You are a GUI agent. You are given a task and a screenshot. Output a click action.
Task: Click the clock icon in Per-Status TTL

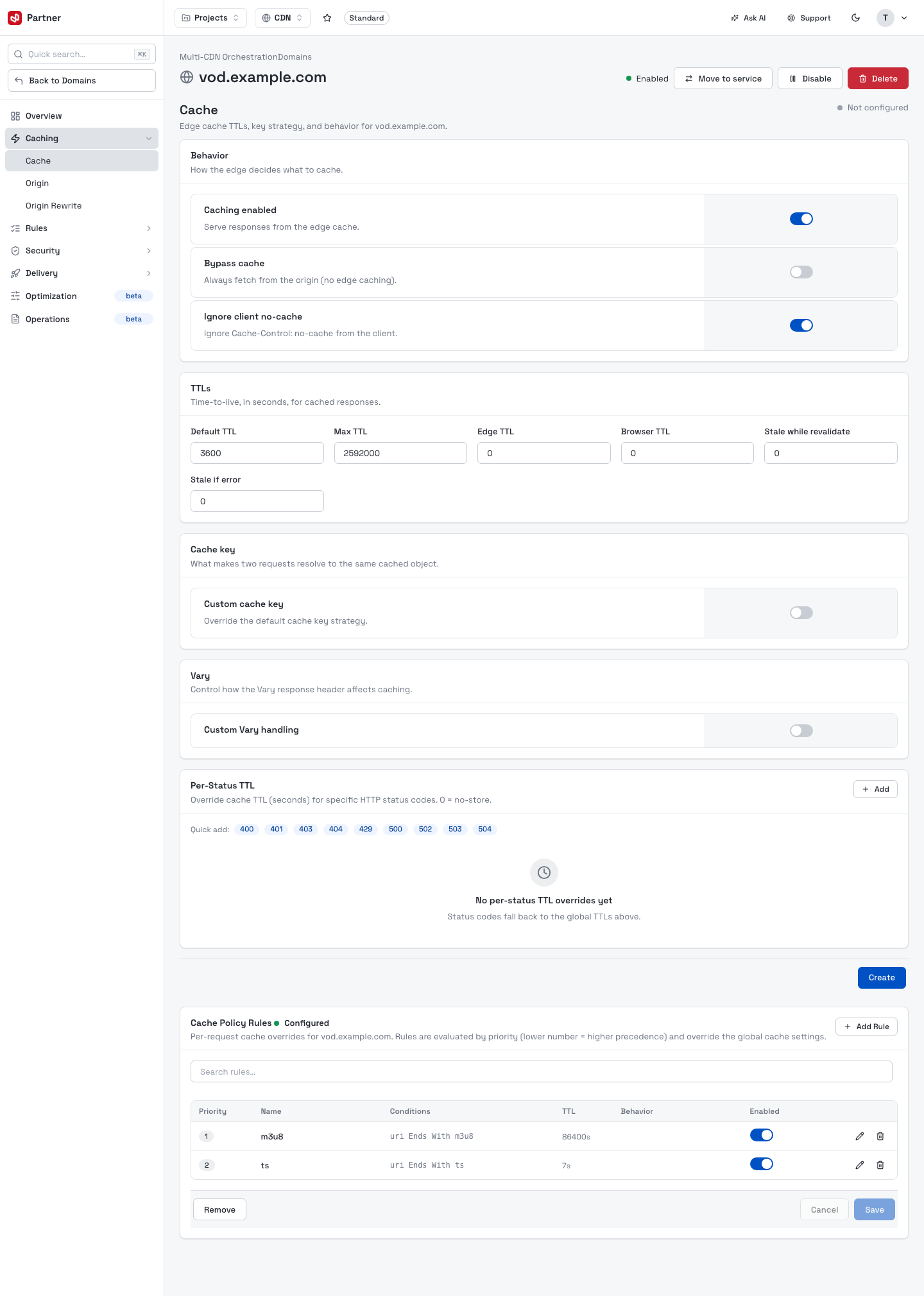pos(544,873)
